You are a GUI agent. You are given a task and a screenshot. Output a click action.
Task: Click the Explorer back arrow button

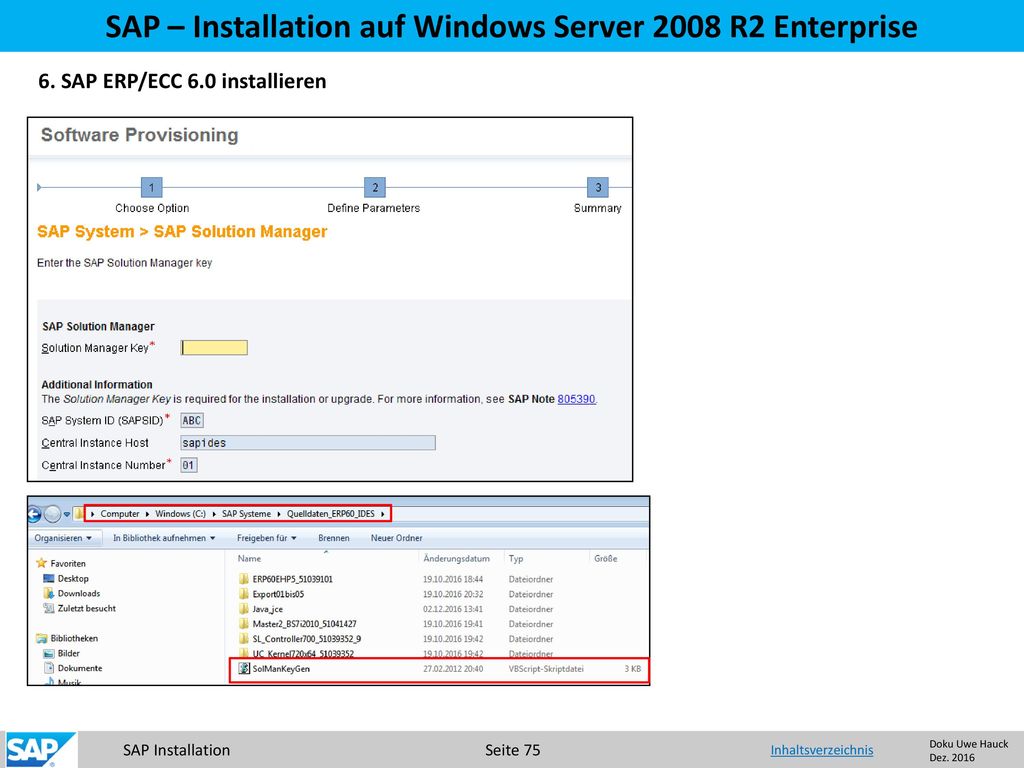pos(35,514)
